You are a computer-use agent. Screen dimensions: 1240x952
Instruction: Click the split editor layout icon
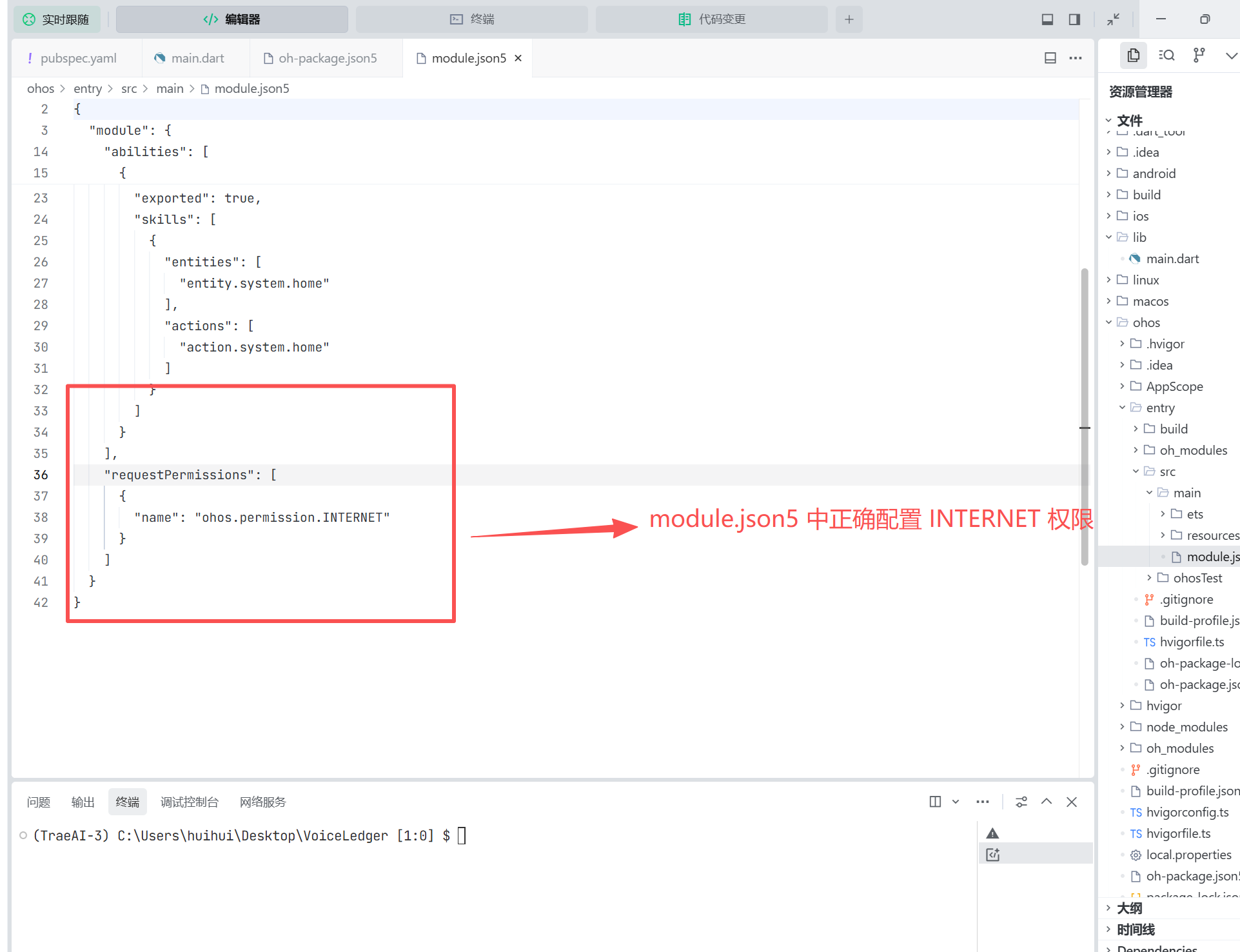(x=1050, y=58)
